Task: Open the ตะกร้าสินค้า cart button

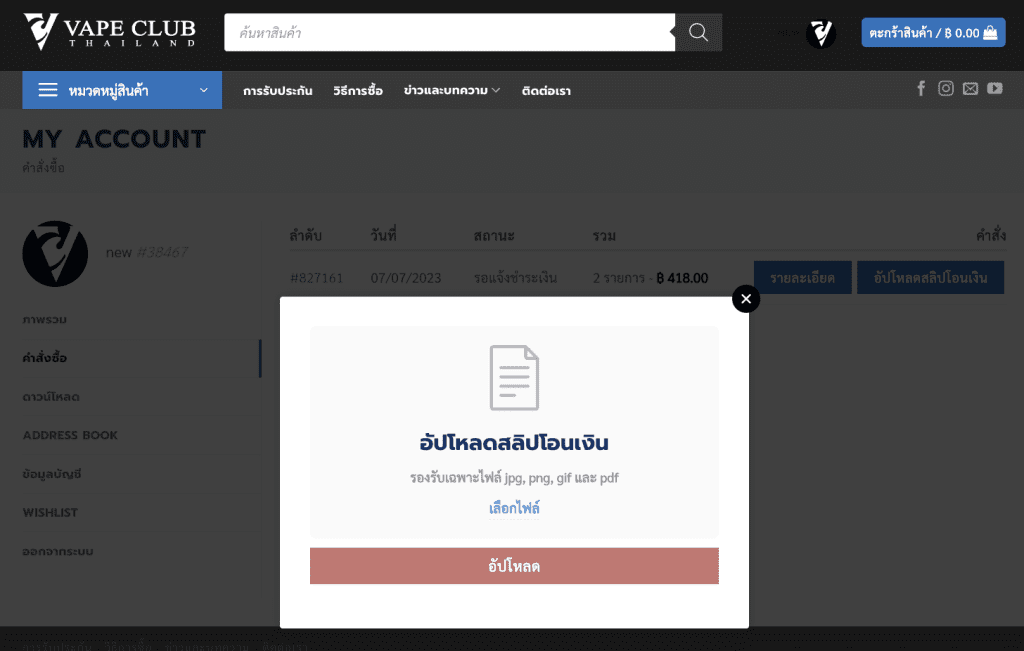Action: coord(932,32)
